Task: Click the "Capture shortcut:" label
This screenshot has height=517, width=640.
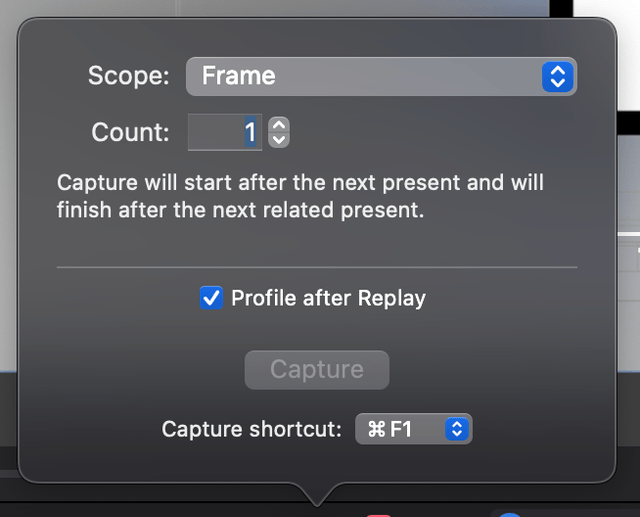Action: point(251,429)
